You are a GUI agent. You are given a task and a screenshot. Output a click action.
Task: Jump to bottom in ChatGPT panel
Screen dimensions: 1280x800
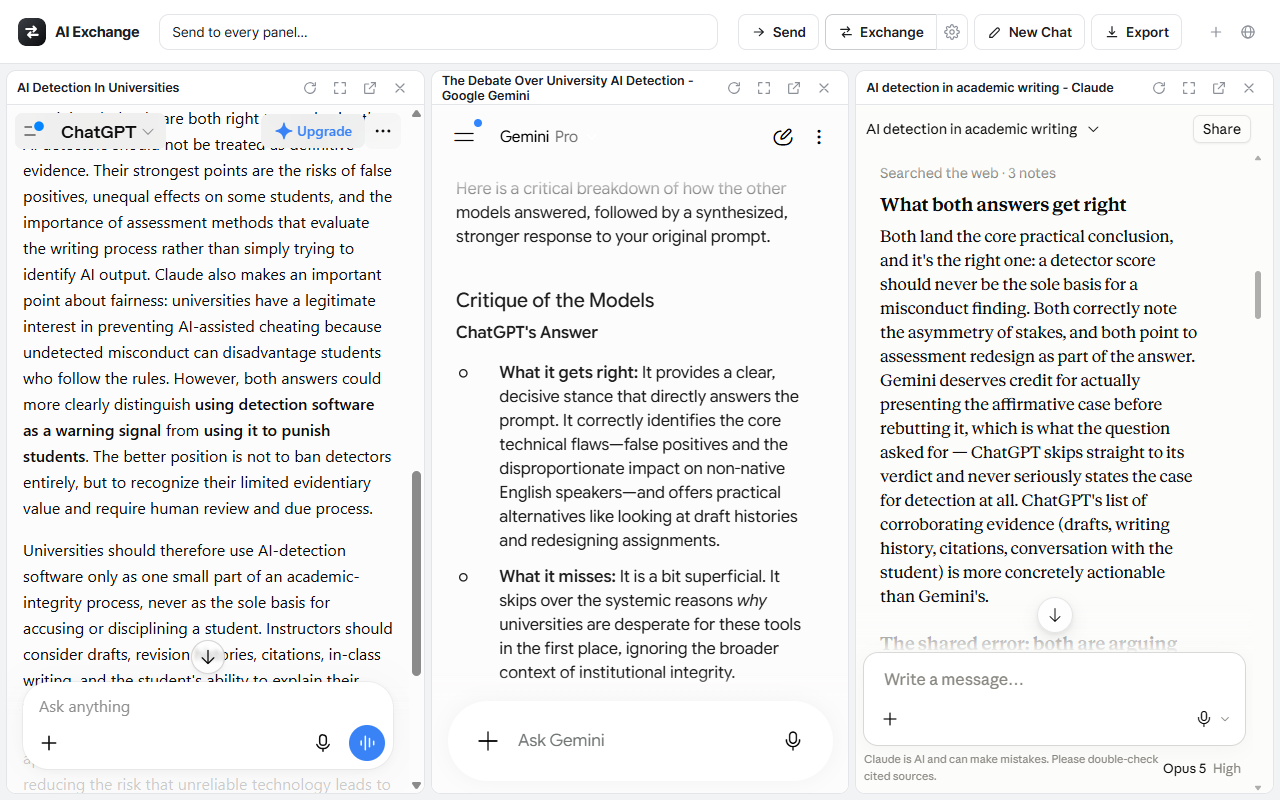pyautogui.click(x=208, y=657)
